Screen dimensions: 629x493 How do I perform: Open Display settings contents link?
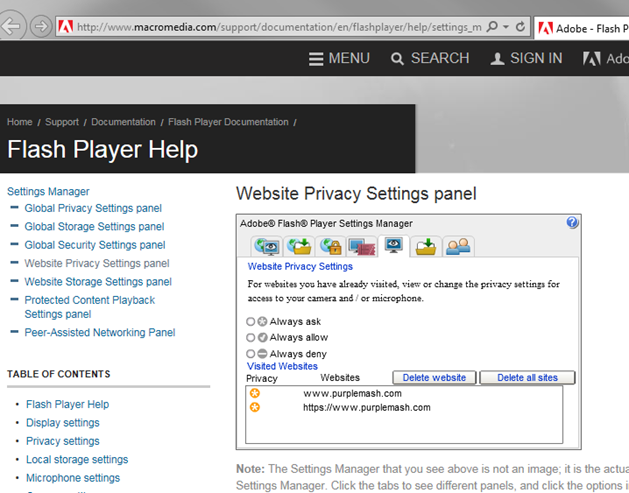pyautogui.click(x=63, y=423)
